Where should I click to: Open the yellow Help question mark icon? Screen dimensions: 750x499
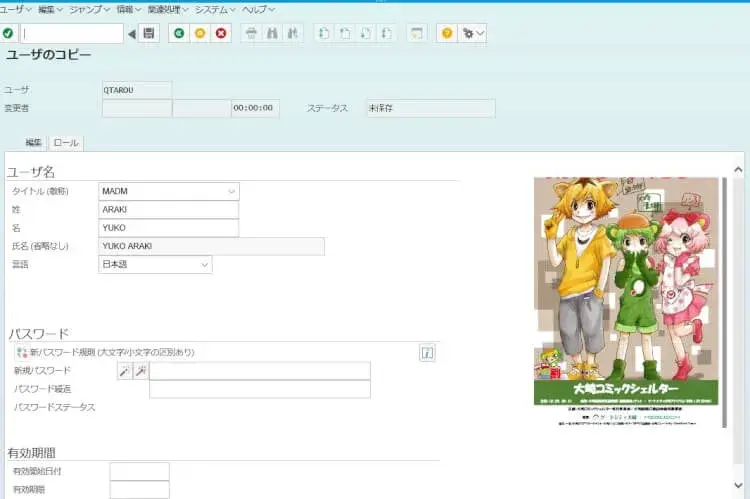click(x=447, y=33)
